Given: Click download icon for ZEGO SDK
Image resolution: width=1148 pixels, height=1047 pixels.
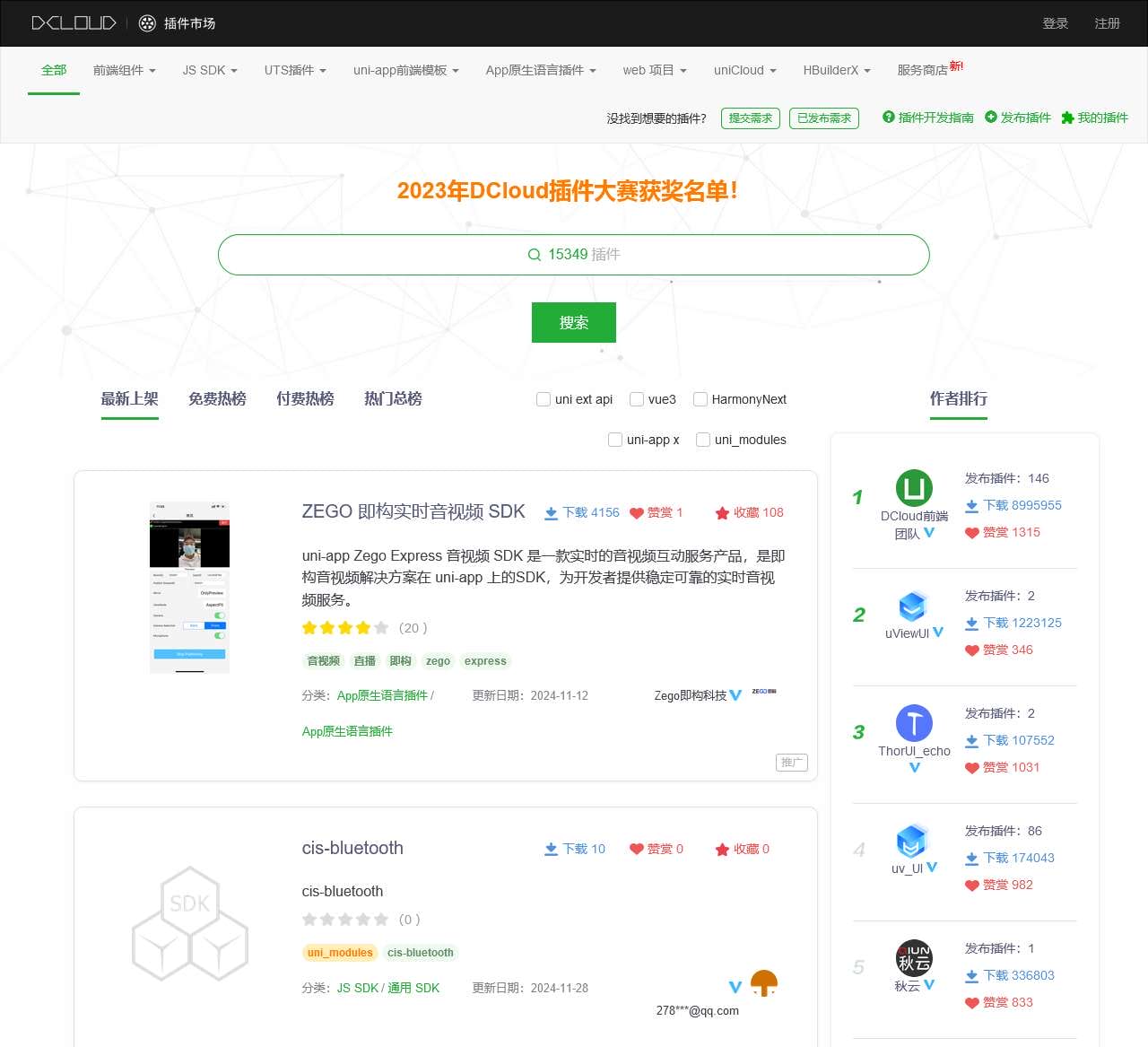Looking at the screenshot, I should (x=551, y=513).
